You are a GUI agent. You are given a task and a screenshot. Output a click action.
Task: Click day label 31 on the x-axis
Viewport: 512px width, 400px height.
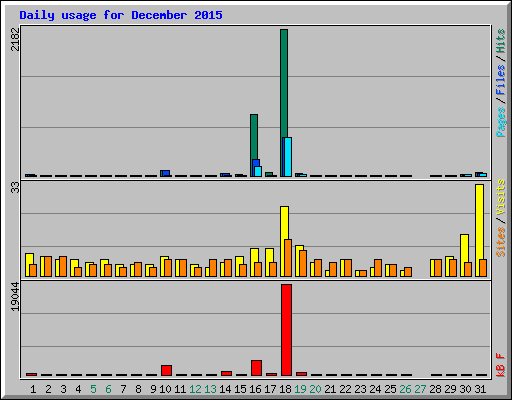pos(480,389)
